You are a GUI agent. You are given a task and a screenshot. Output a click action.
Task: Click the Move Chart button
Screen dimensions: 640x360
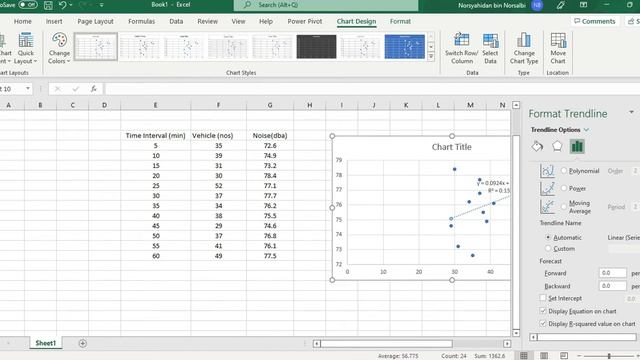click(x=558, y=49)
